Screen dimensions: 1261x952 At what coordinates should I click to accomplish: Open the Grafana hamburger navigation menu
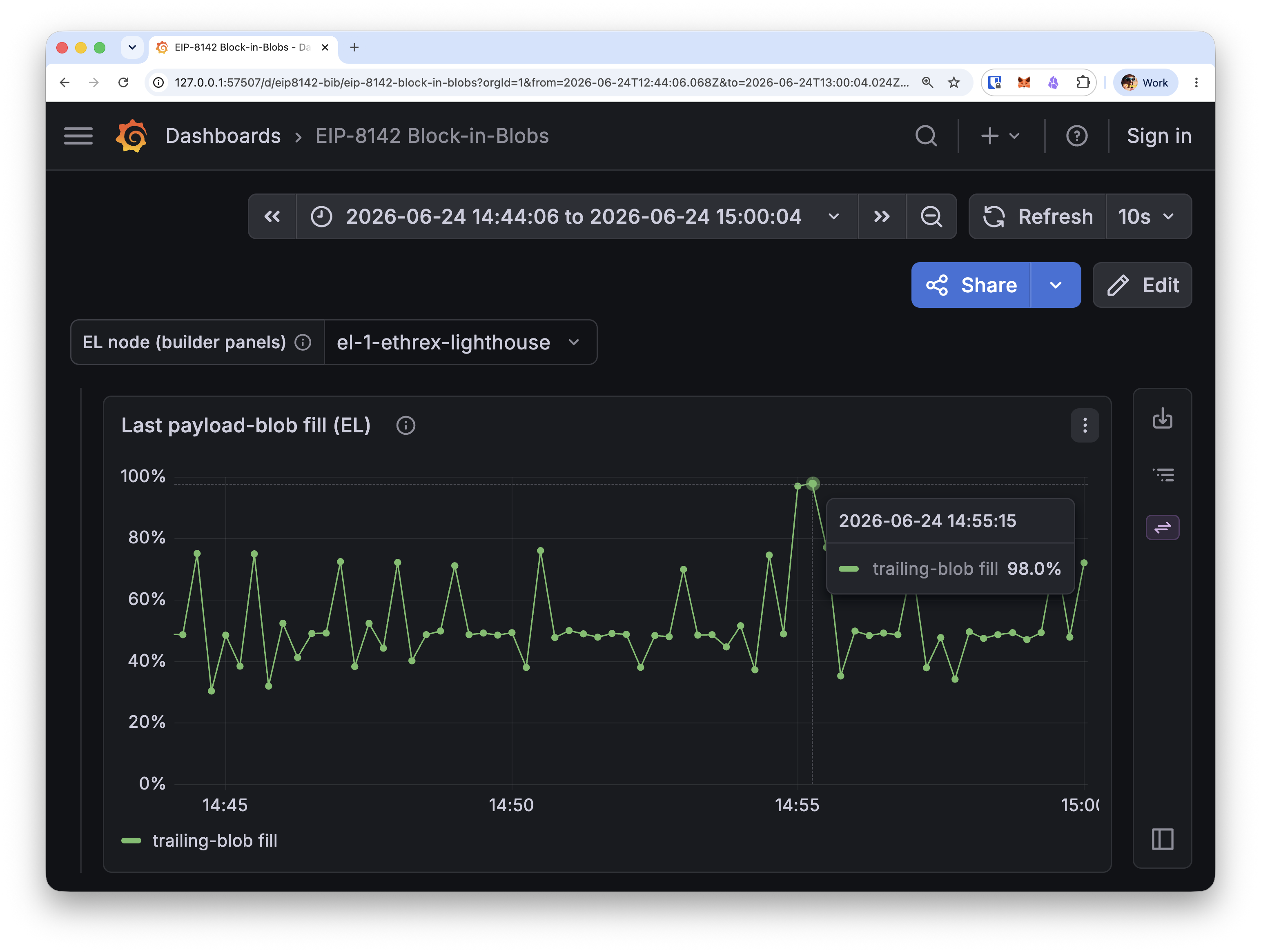pyautogui.click(x=78, y=136)
